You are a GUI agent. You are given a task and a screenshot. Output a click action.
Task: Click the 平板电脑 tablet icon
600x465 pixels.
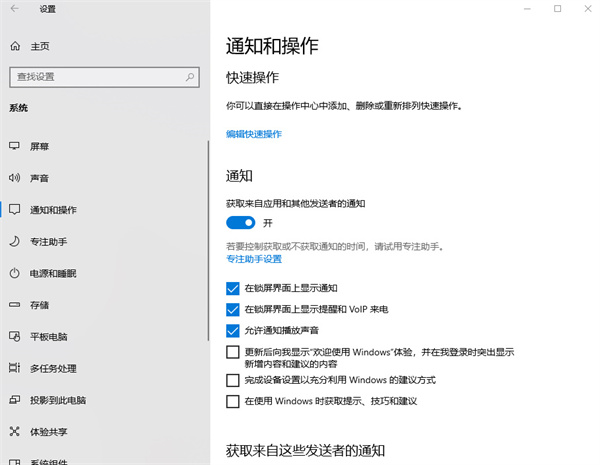coord(15,336)
